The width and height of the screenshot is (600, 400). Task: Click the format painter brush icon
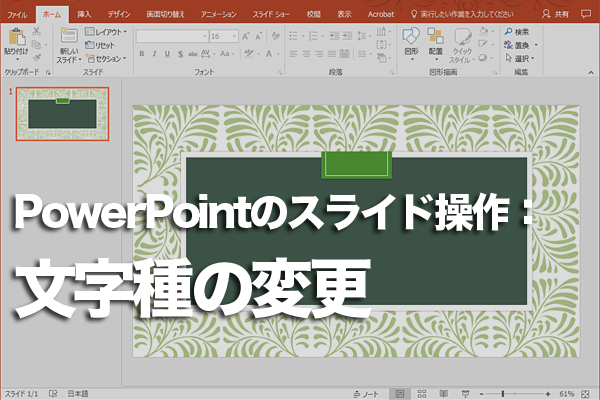pos(37,58)
